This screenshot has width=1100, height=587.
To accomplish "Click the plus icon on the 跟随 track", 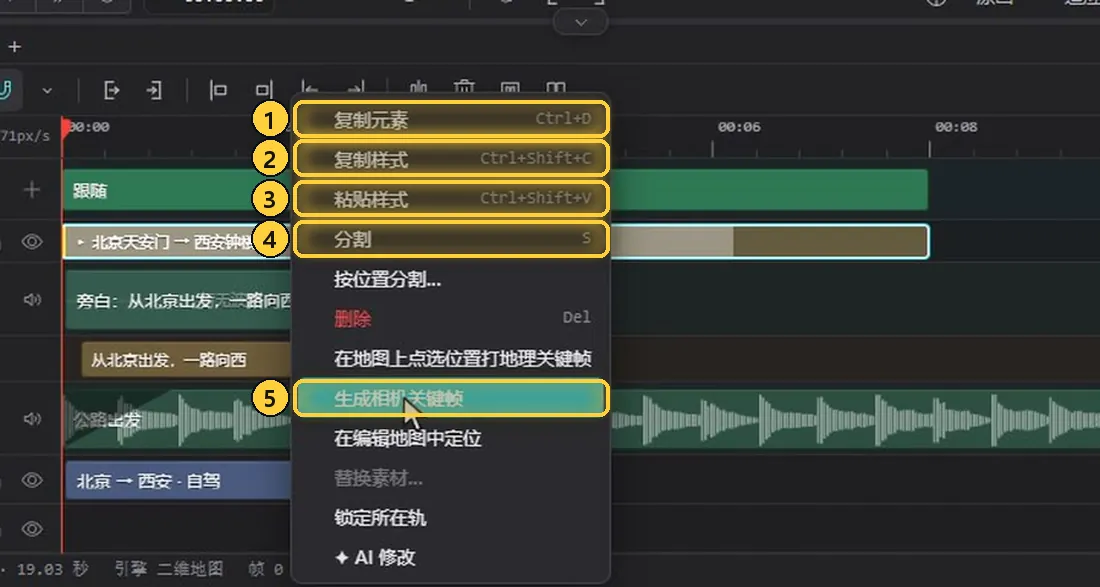I will tap(32, 190).
